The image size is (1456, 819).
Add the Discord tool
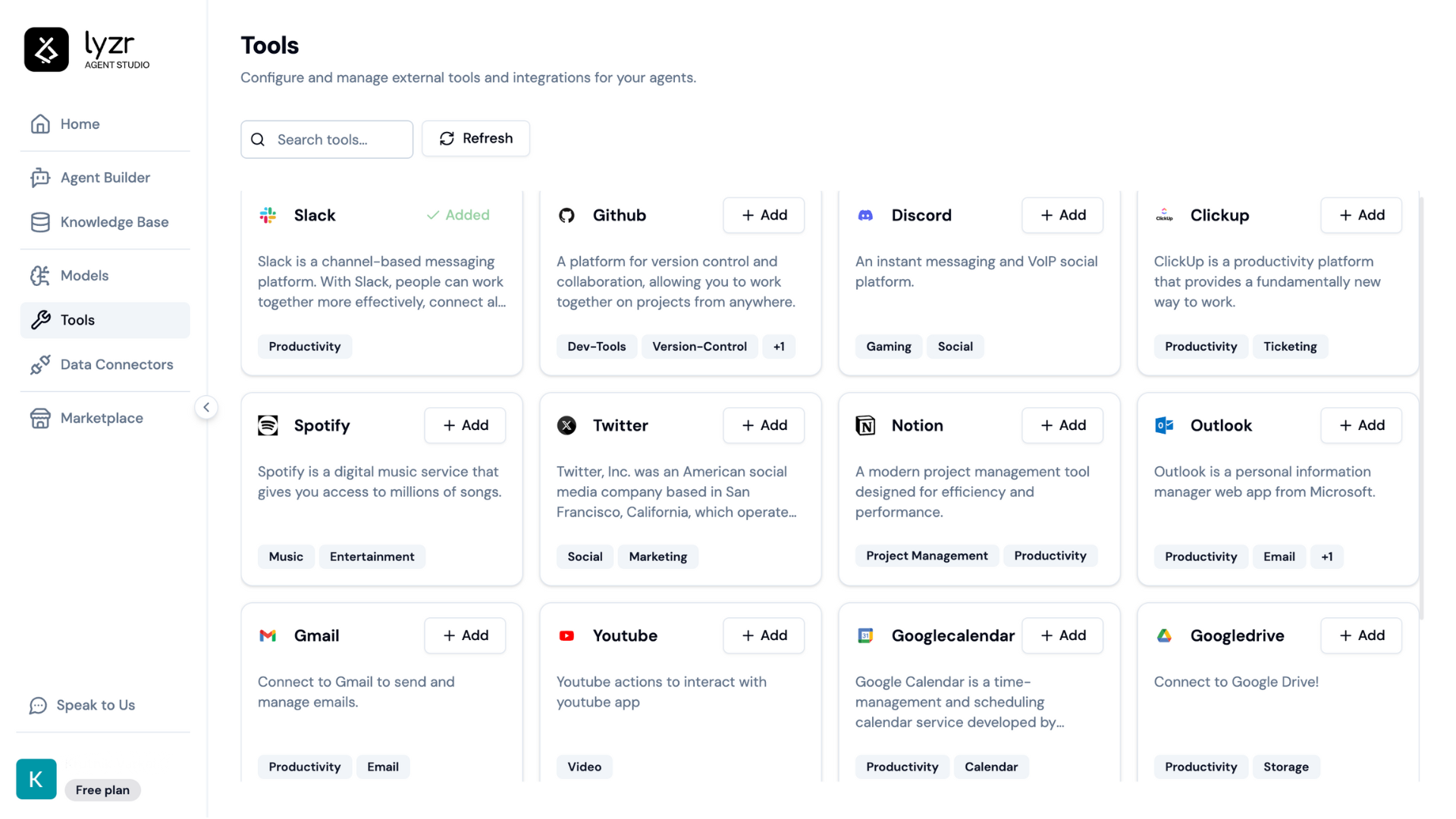1062,215
